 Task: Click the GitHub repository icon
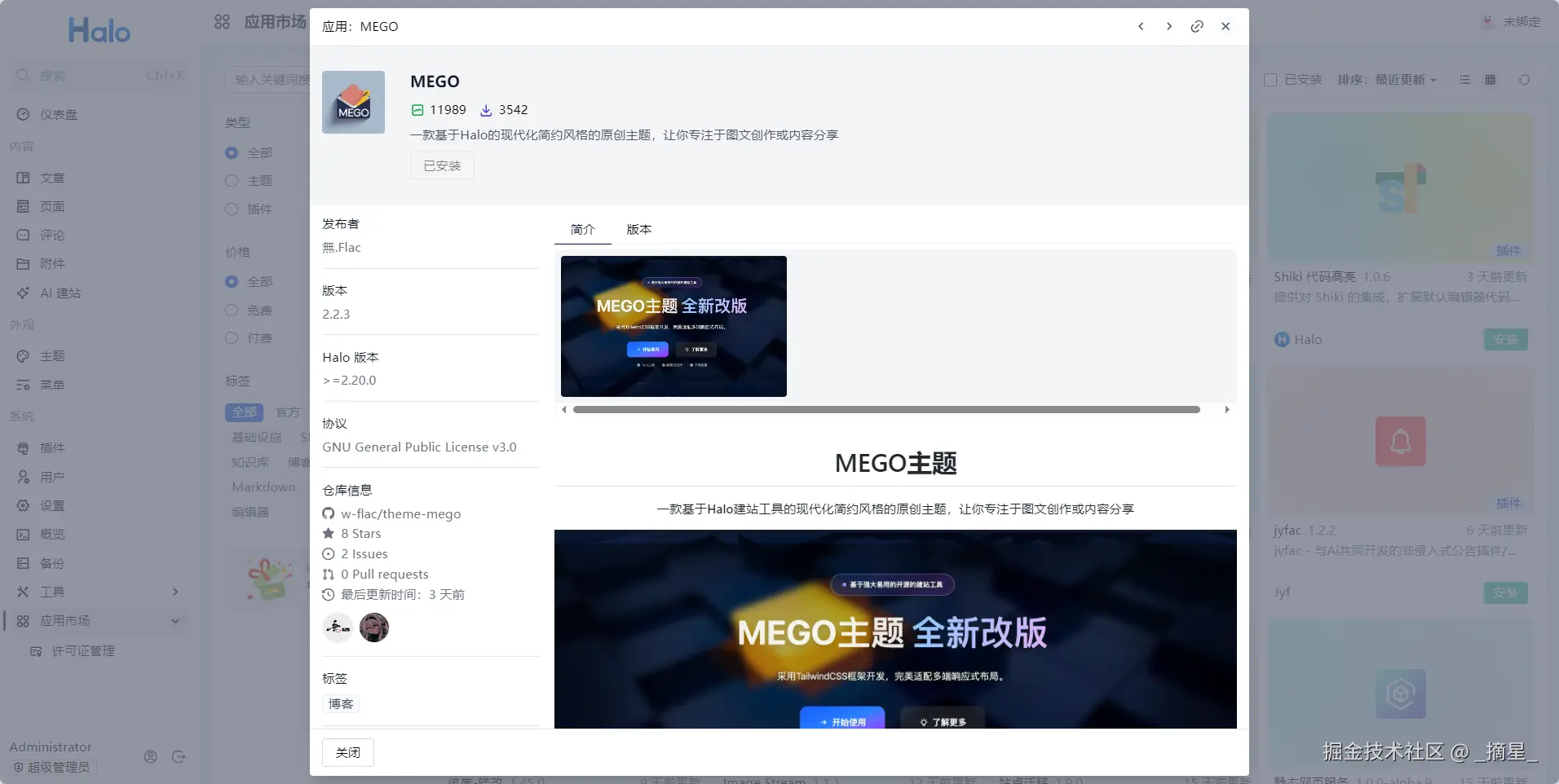[x=329, y=513]
